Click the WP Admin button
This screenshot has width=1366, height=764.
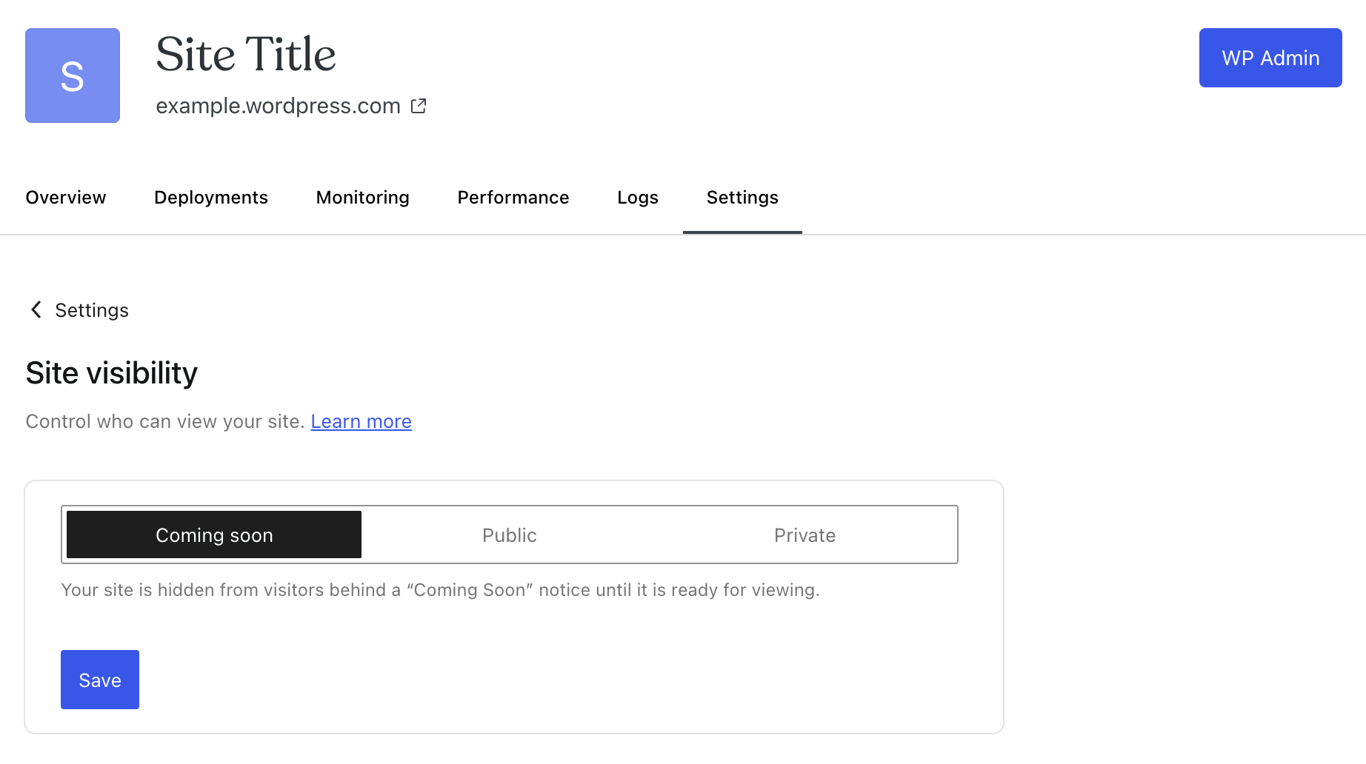pos(1270,57)
